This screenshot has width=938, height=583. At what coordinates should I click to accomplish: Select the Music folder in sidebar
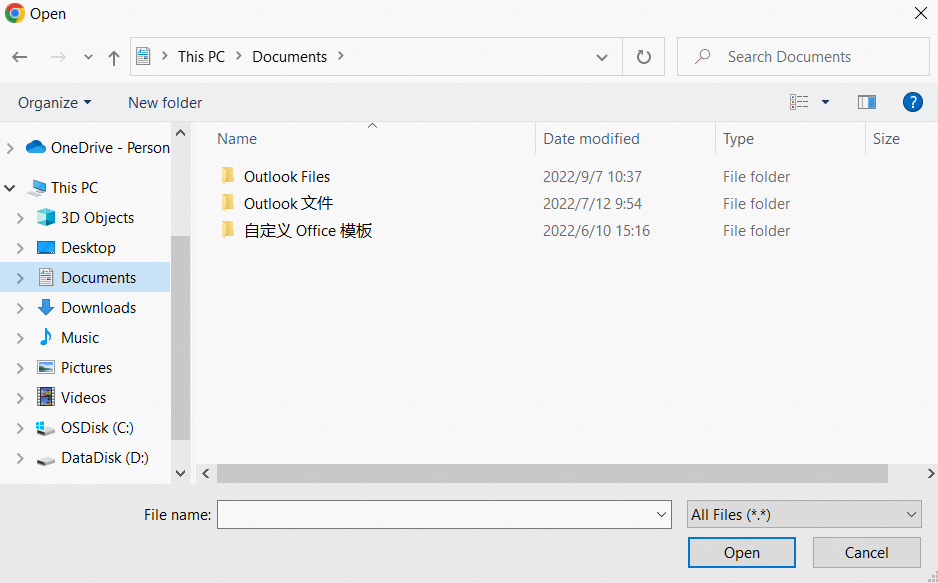point(80,338)
